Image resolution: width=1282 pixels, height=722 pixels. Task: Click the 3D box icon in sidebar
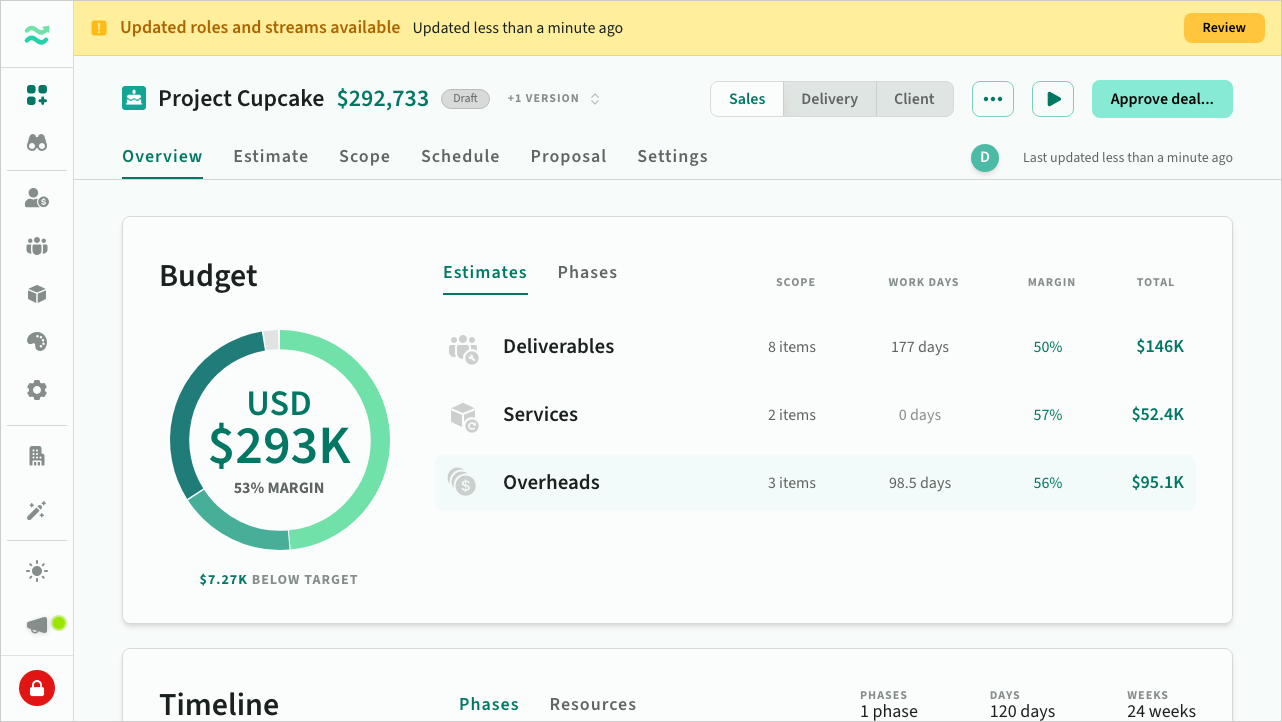[37, 294]
